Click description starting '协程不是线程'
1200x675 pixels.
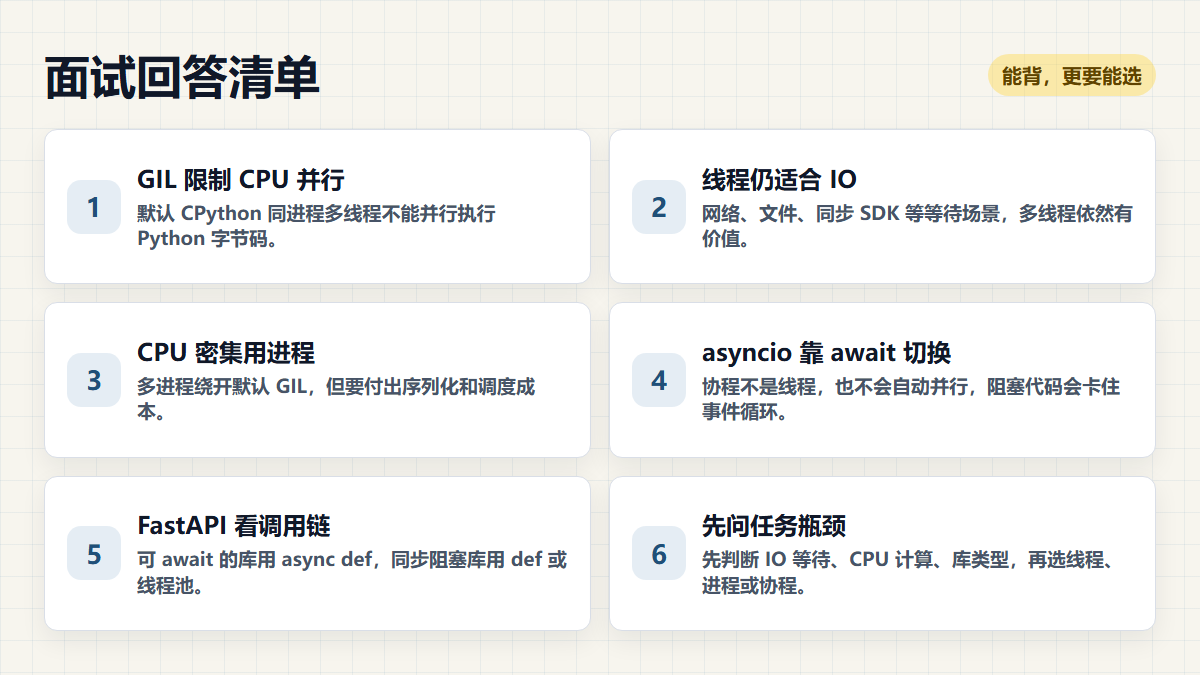tap(911, 399)
